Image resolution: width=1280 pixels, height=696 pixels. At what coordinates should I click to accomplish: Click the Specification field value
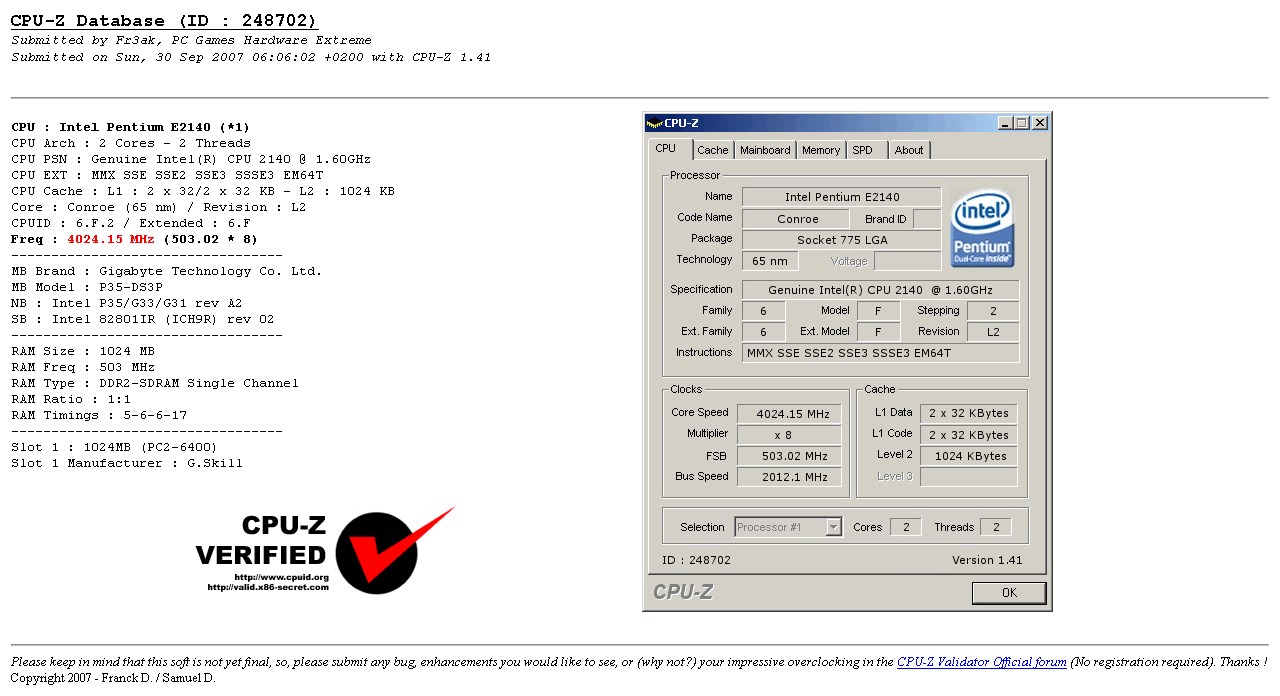(880, 290)
